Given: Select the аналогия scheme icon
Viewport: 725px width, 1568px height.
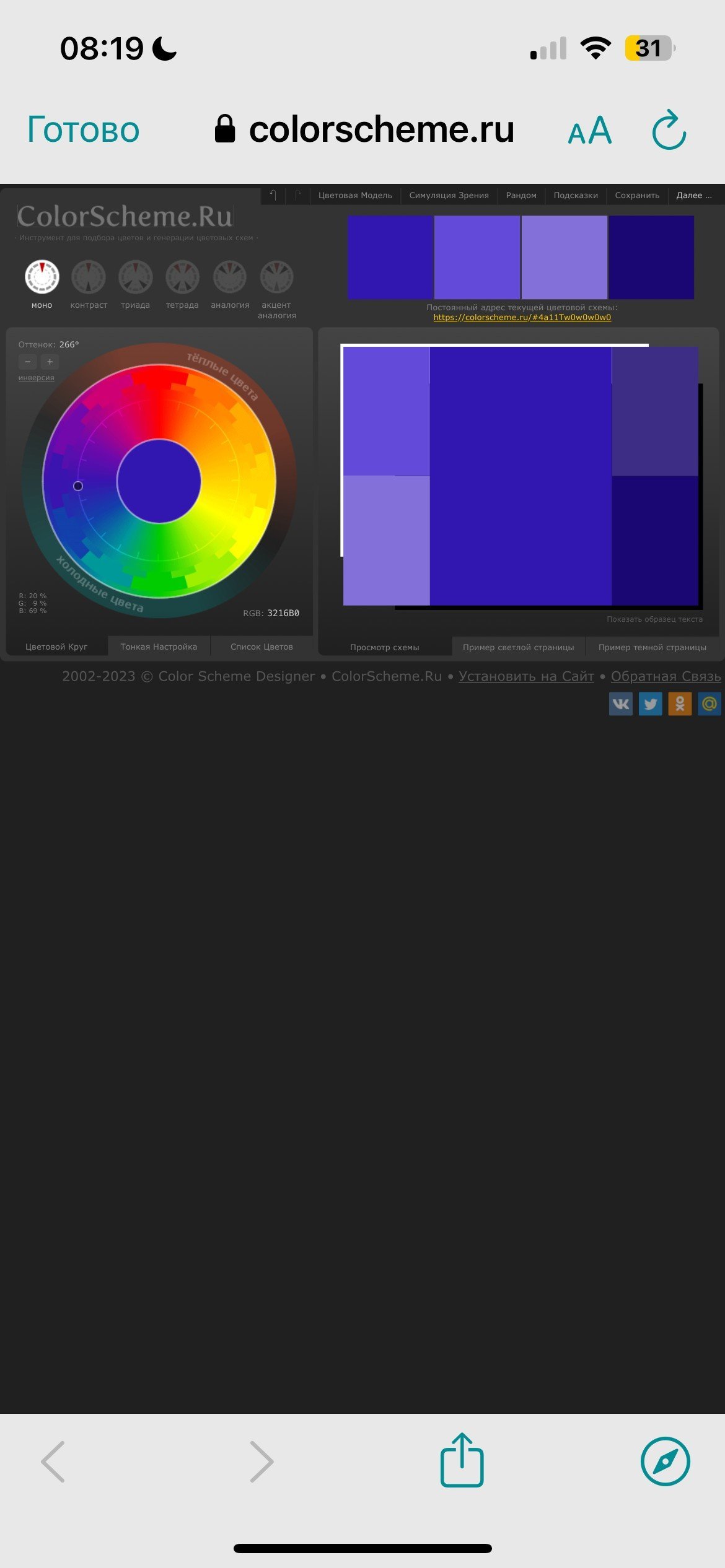Looking at the screenshot, I should pos(230,276).
